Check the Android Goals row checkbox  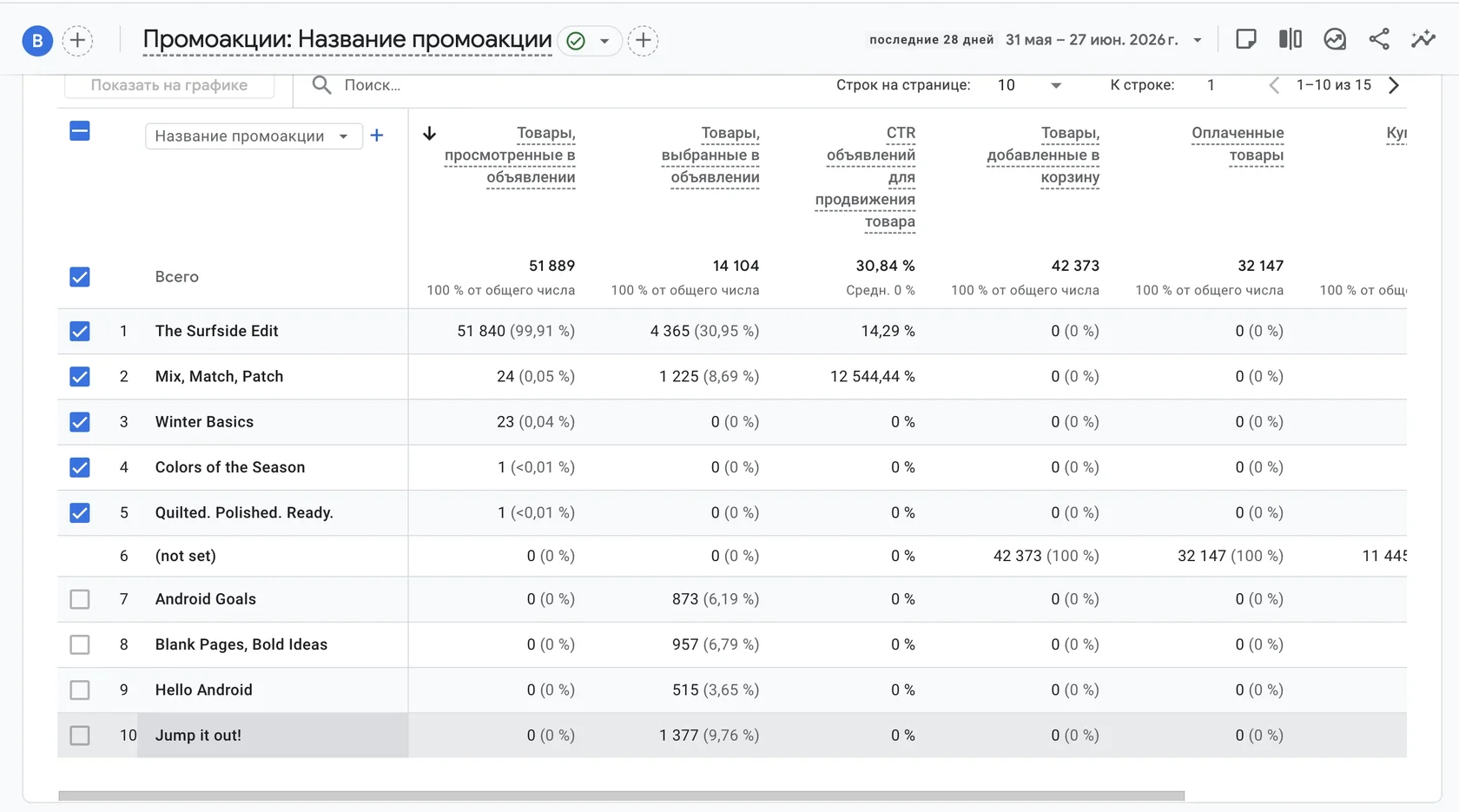coord(80,599)
